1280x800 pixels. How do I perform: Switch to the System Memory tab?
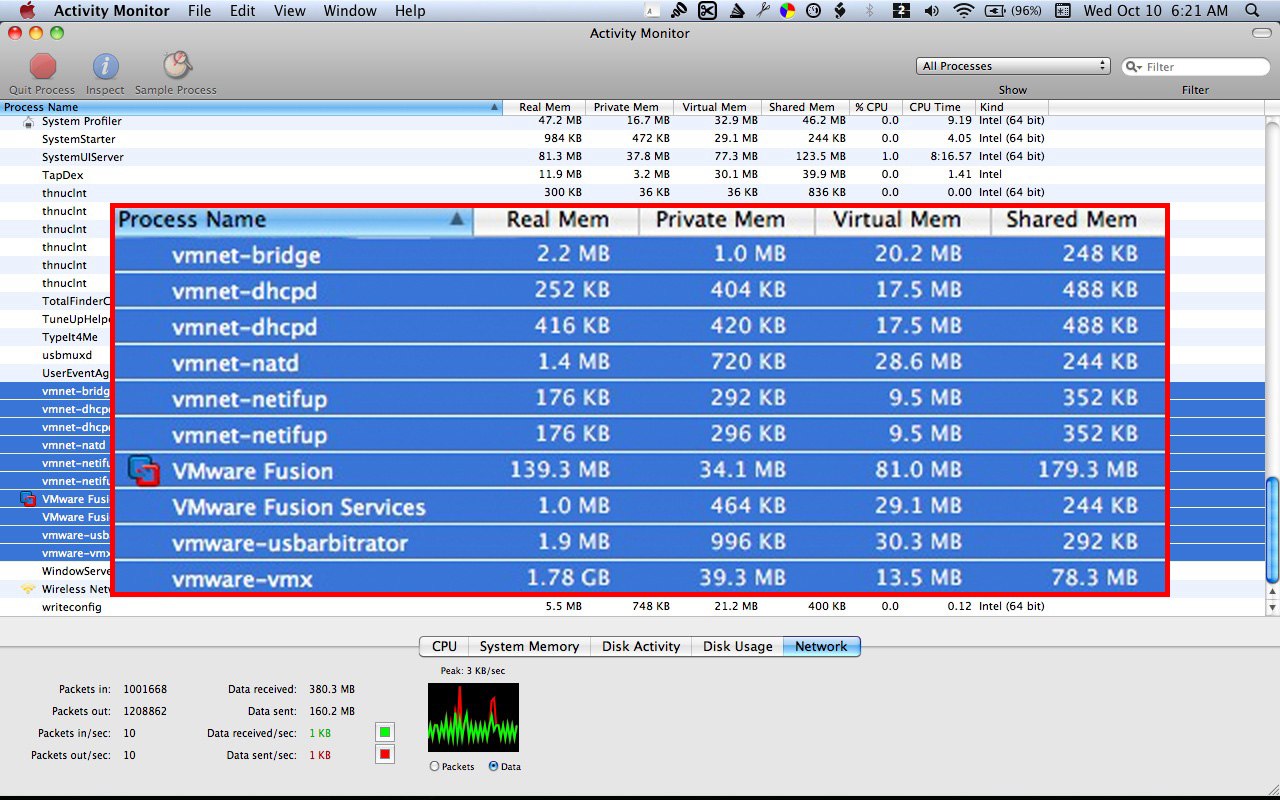529,647
